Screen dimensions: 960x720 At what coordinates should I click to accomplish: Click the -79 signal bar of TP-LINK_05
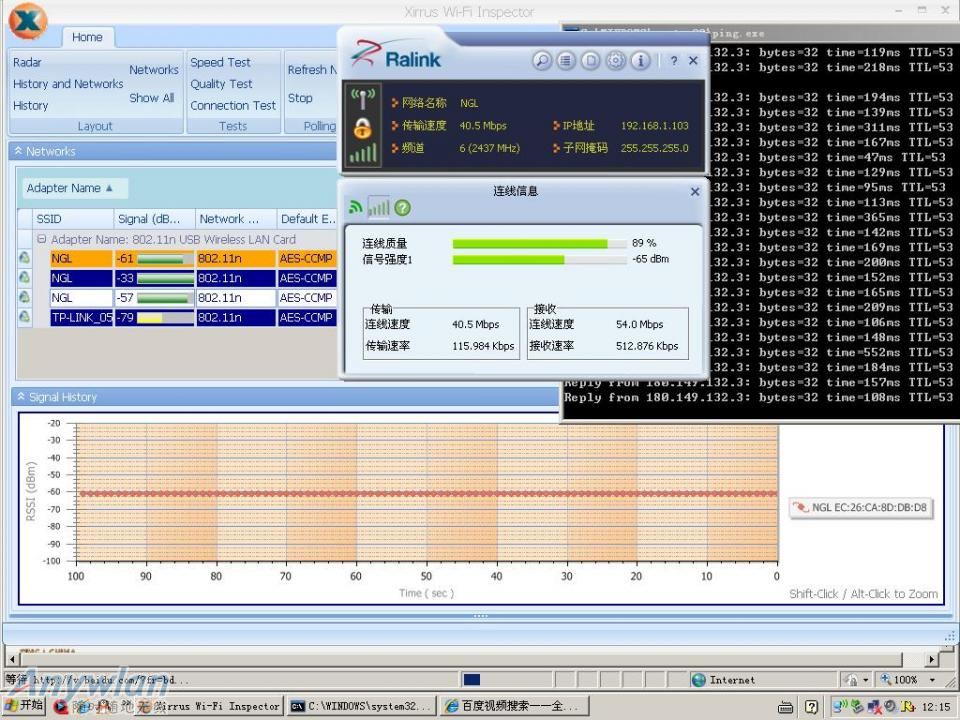pos(165,318)
